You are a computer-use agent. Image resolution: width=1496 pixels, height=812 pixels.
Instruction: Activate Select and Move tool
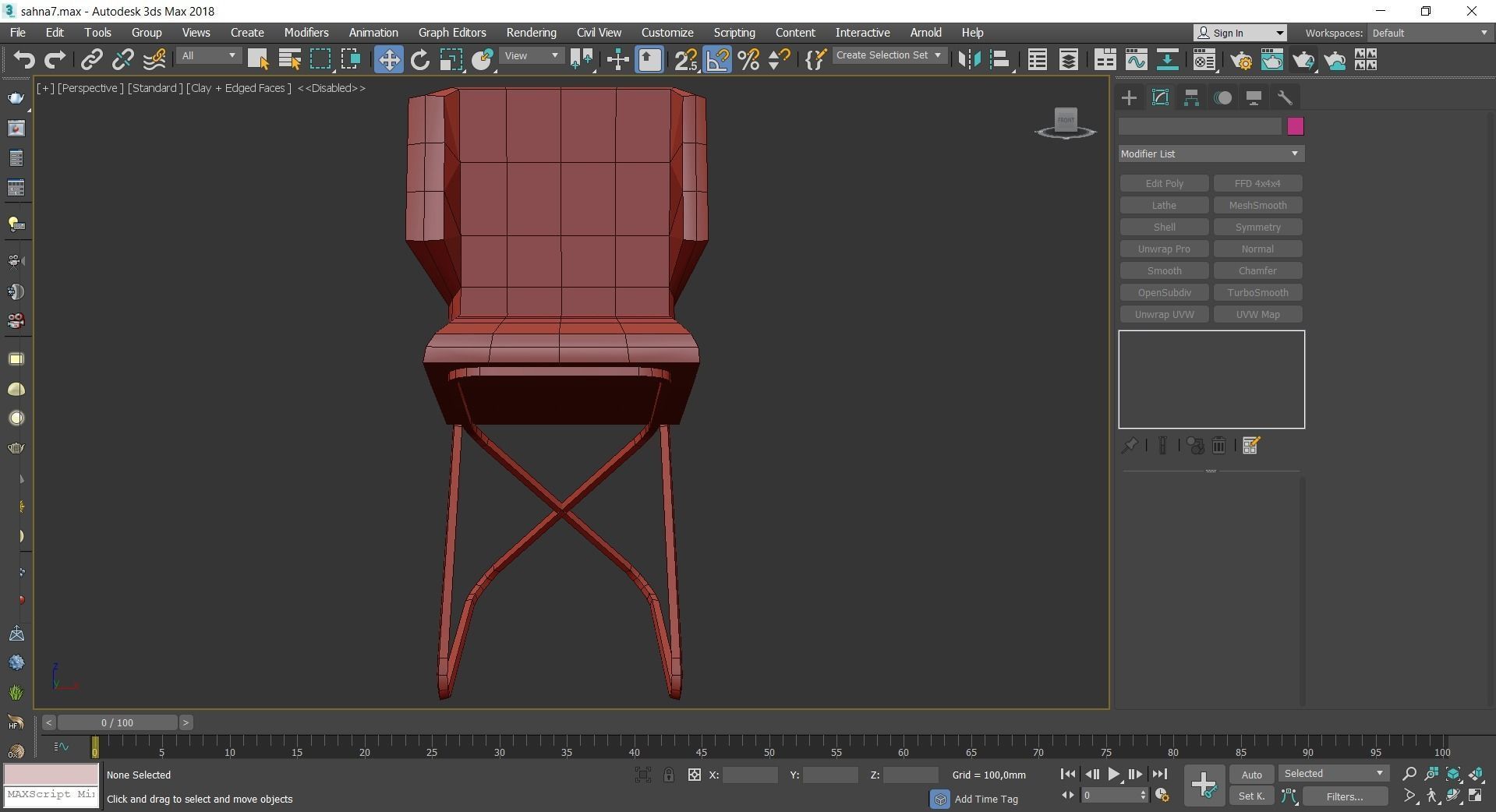389,60
